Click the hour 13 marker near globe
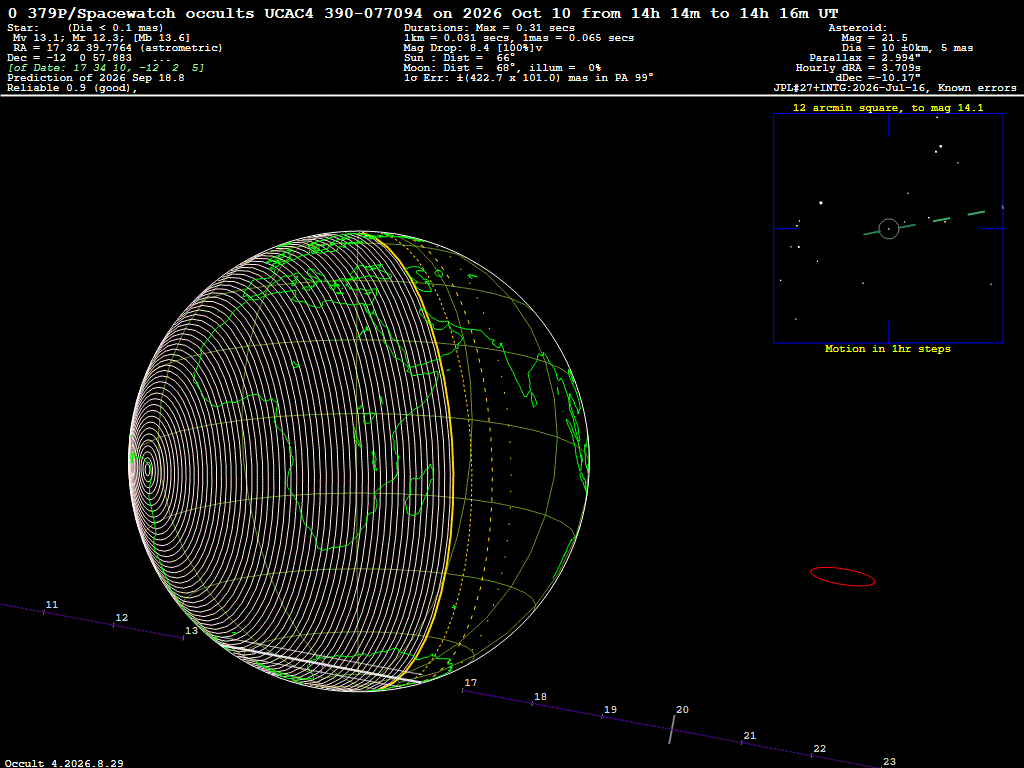1024x768 pixels. coord(191,630)
